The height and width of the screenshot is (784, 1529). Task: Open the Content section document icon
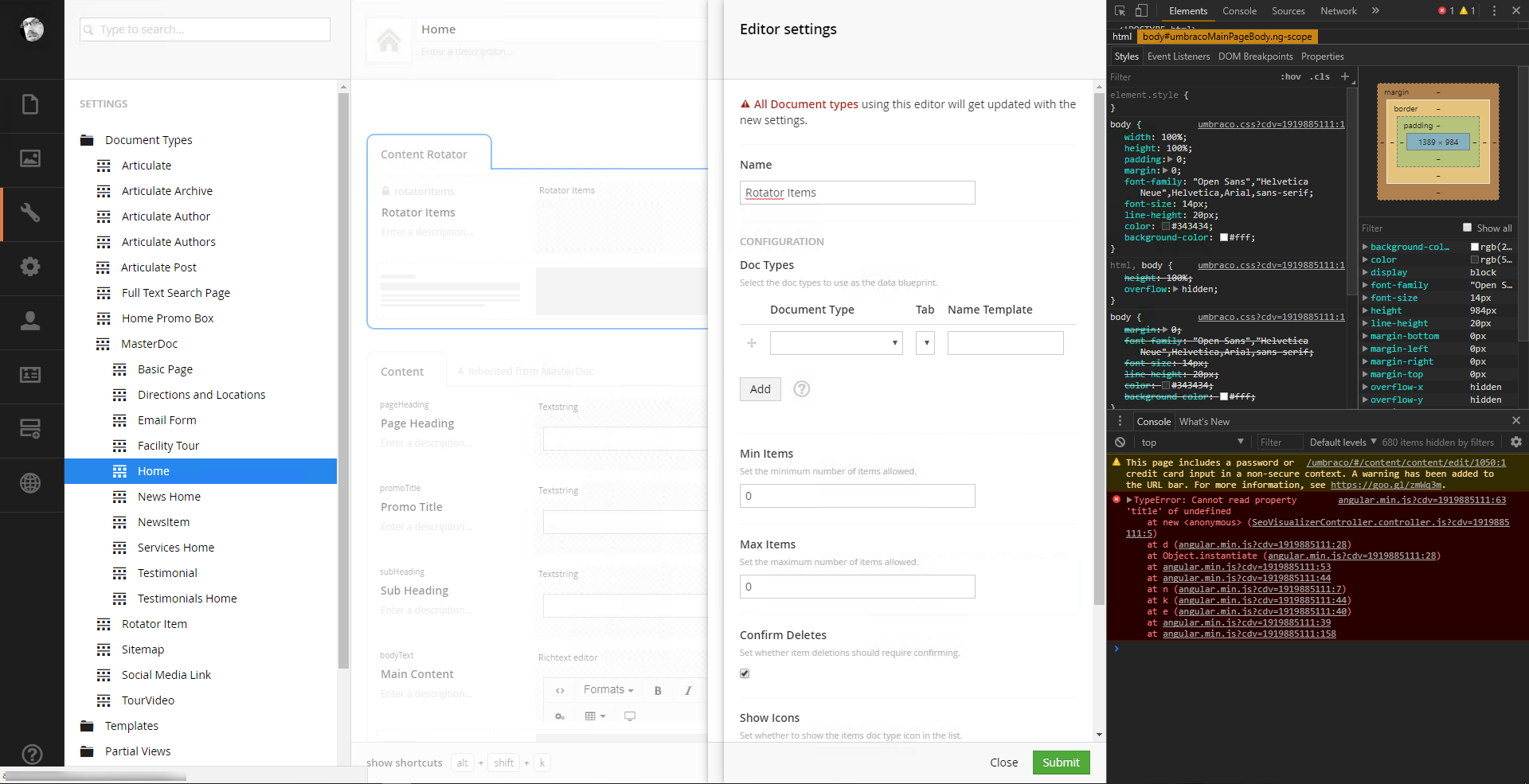(30, 105)
